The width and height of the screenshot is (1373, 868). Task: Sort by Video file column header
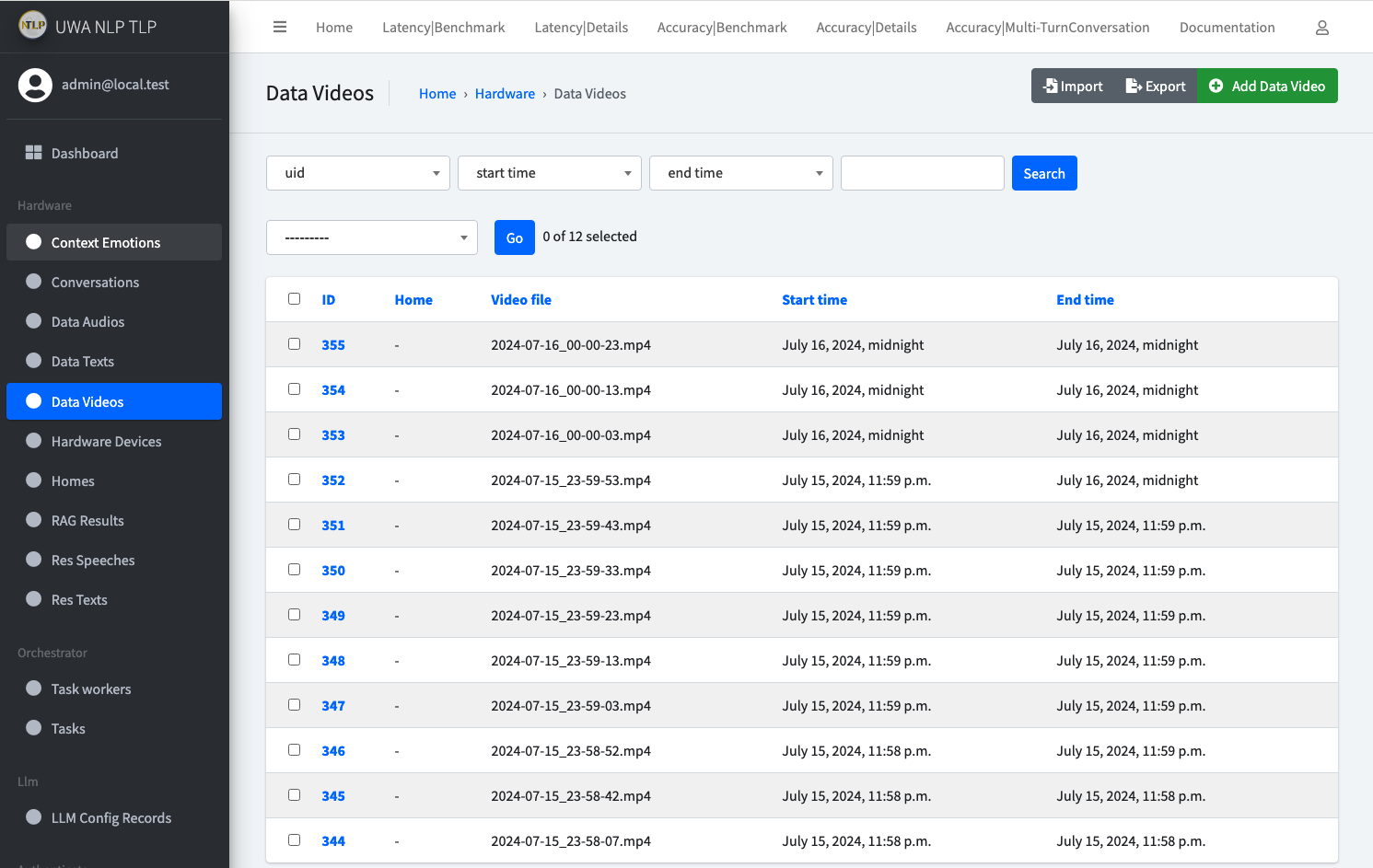click(x=521, y=300)
